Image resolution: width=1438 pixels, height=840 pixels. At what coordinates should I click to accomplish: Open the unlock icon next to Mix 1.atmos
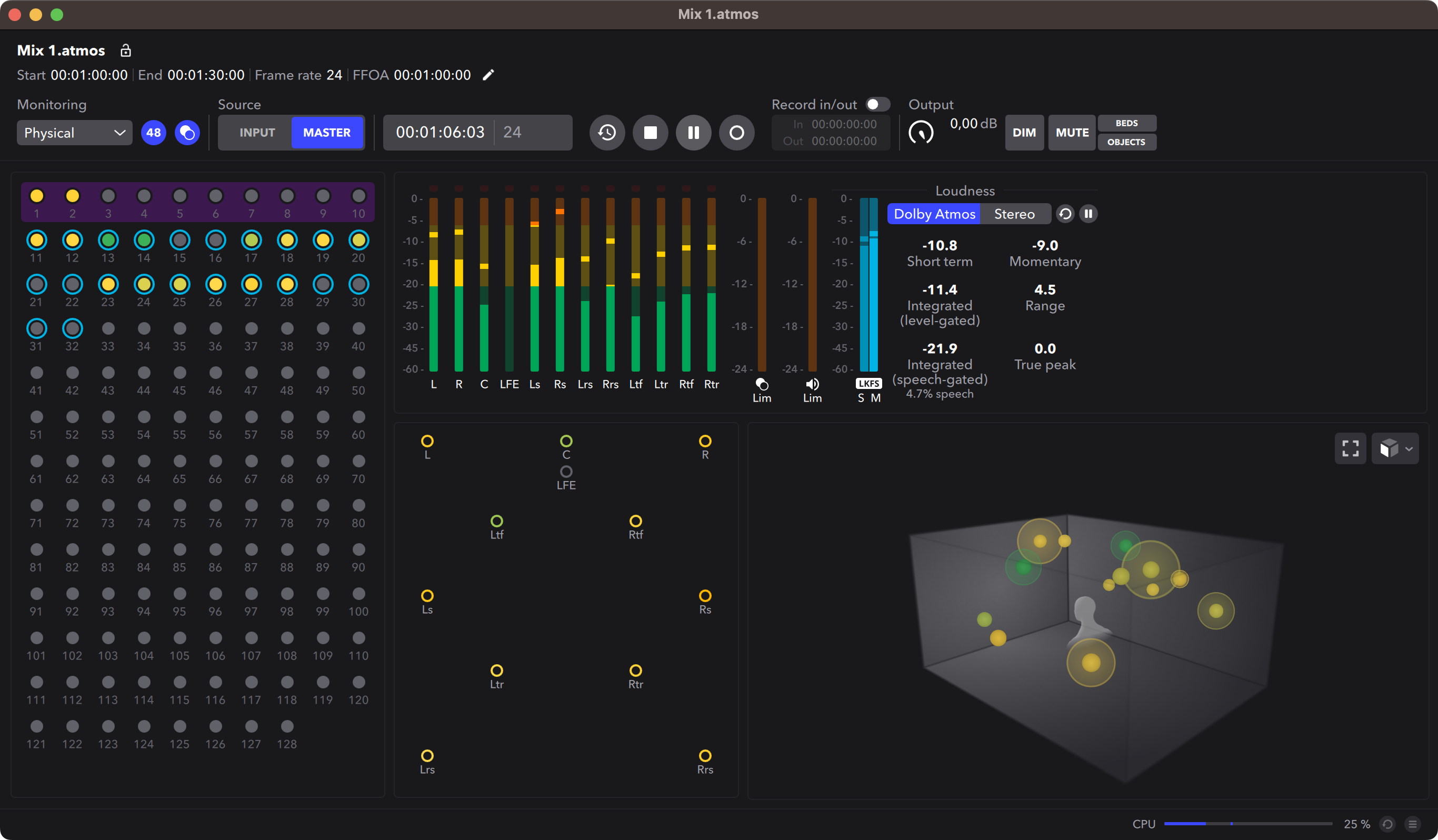click(126, 50)
